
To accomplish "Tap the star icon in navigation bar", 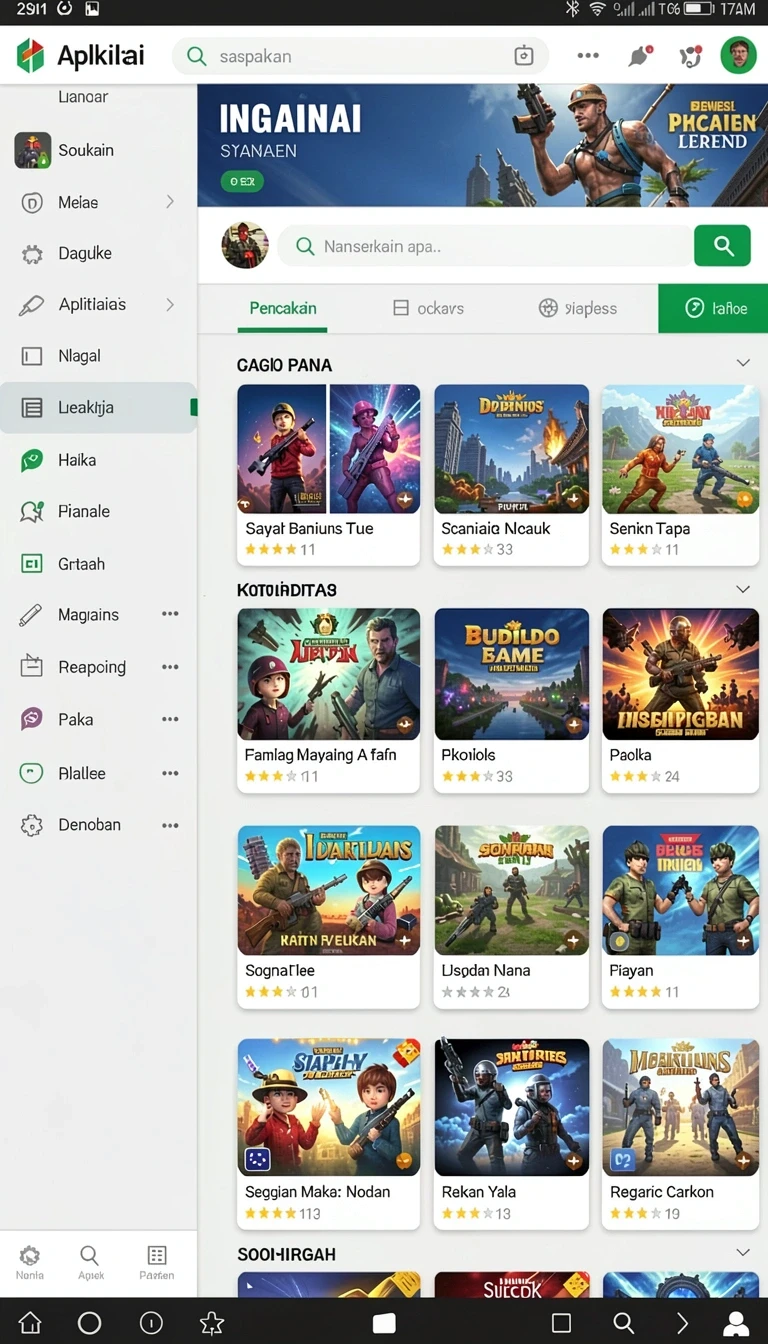I will tap(212, 1323).
